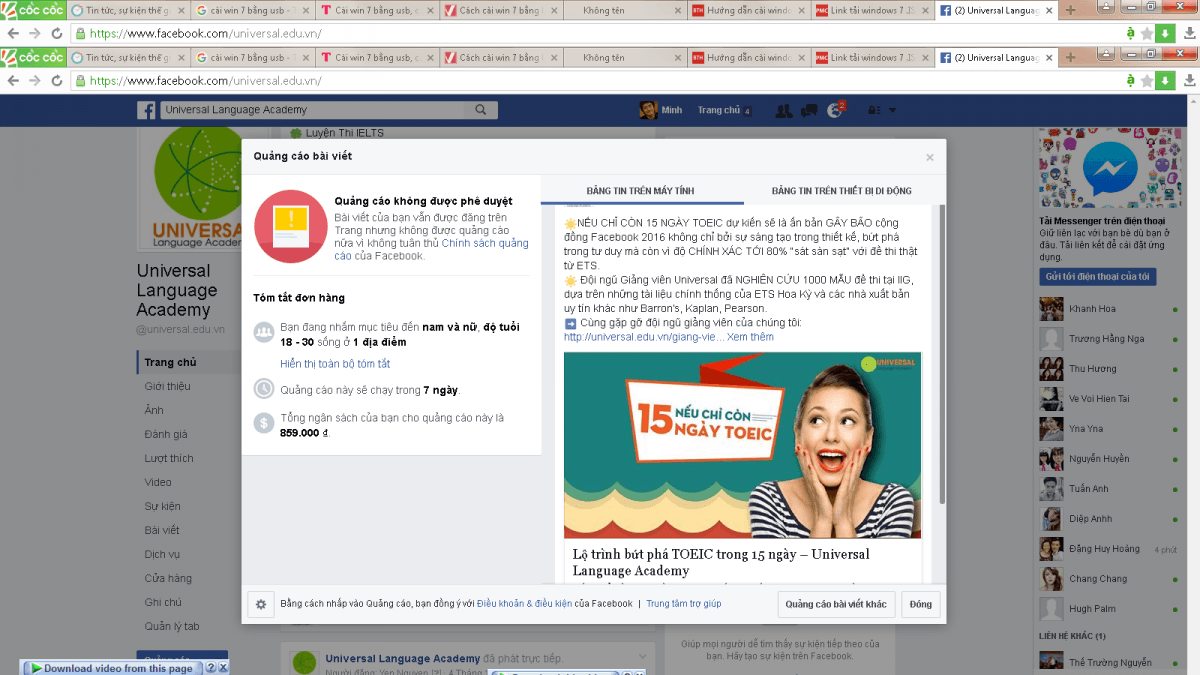Click the Trang chủ link in the Facebook bar
Image resolution: width=1200 pixels, height=675 pixels.
click(x=718, y=111)
